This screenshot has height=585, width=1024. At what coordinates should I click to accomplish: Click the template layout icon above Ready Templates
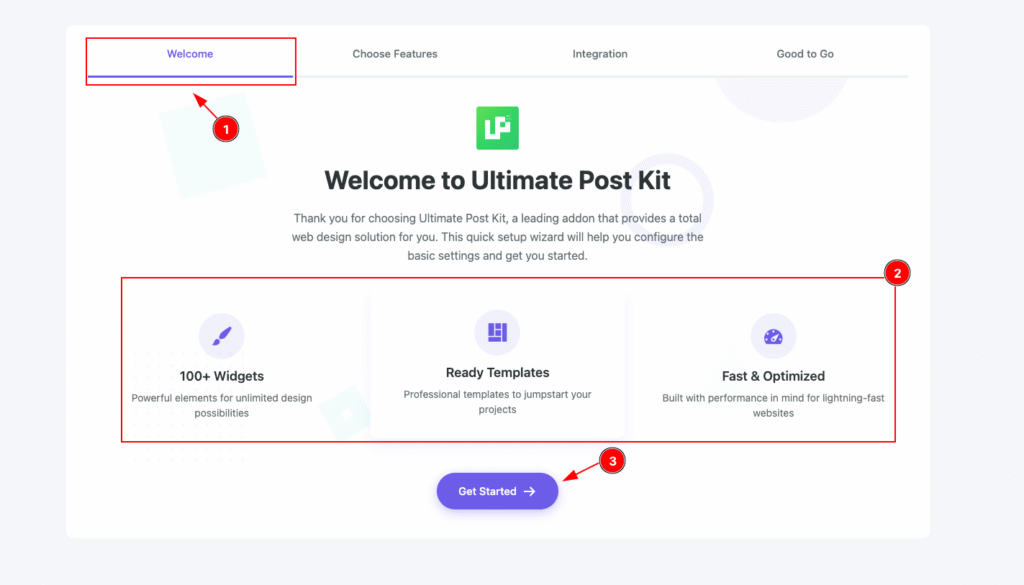pyautogui.click(x=497, y=332)
